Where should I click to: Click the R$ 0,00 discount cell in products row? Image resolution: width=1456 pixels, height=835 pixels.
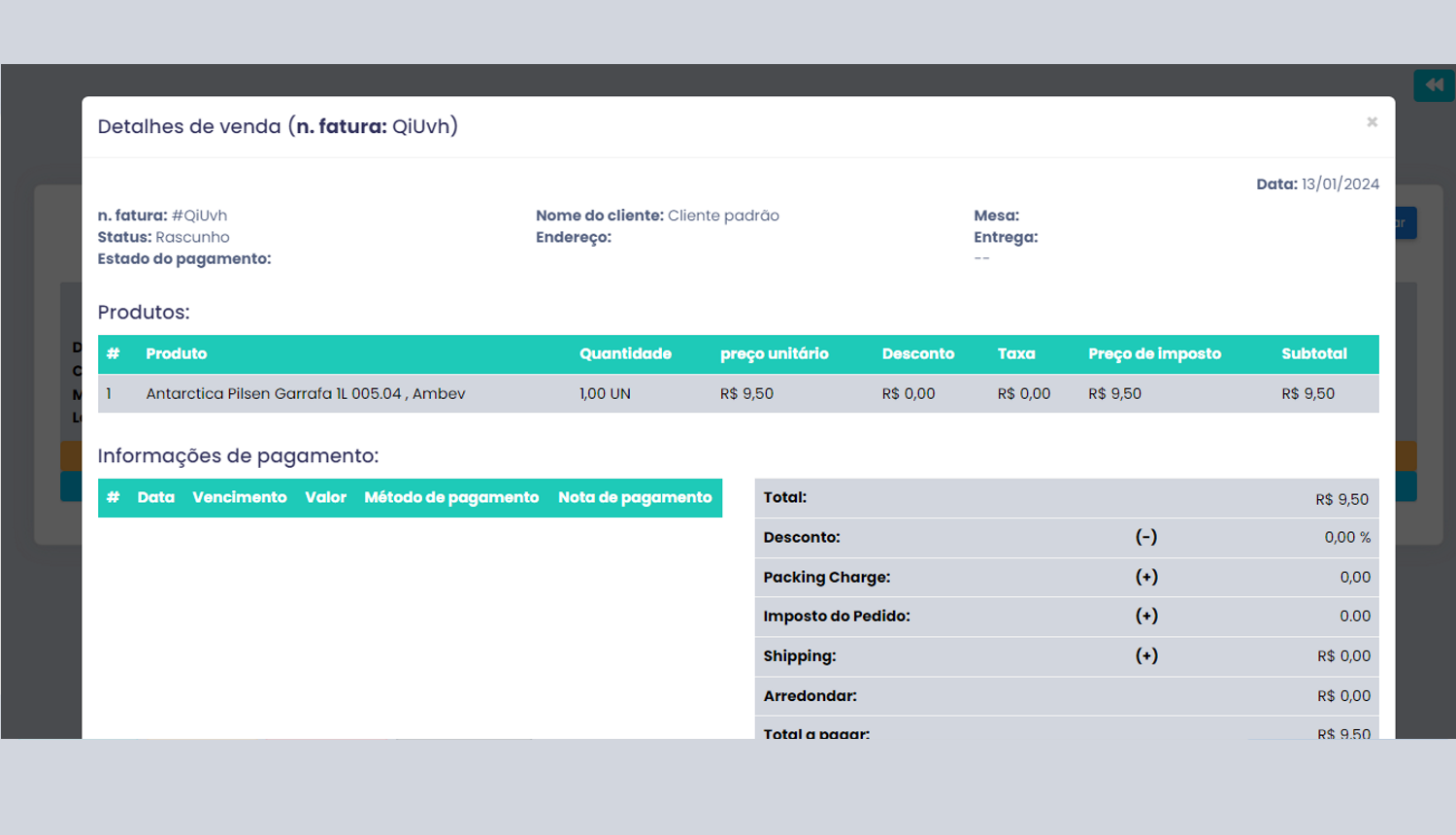click(908, 393)
